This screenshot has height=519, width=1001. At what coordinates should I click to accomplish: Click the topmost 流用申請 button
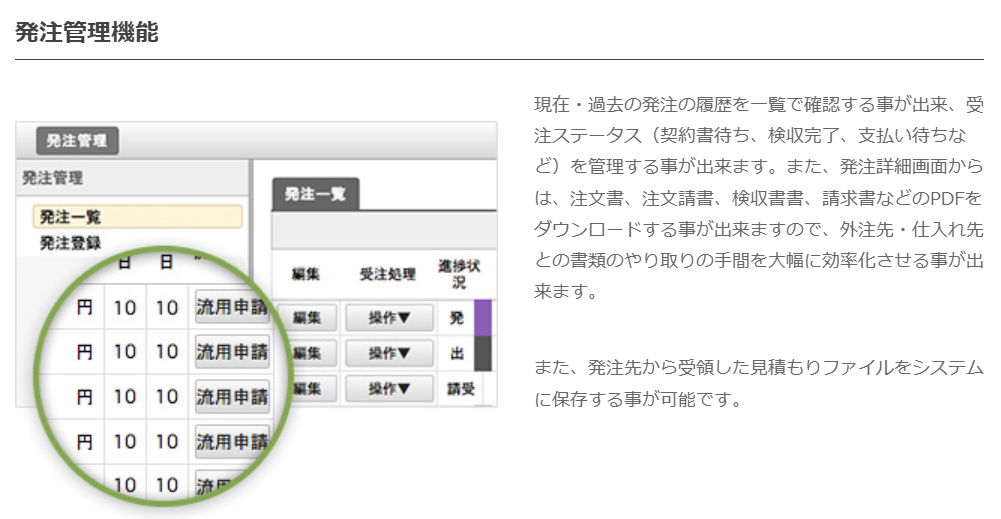click(232, 308)
